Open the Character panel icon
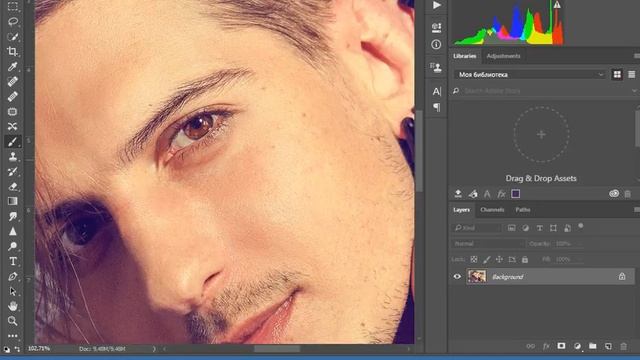Image resolution: width=640 pixels, height=360 pixels. (x=436, y=91)
